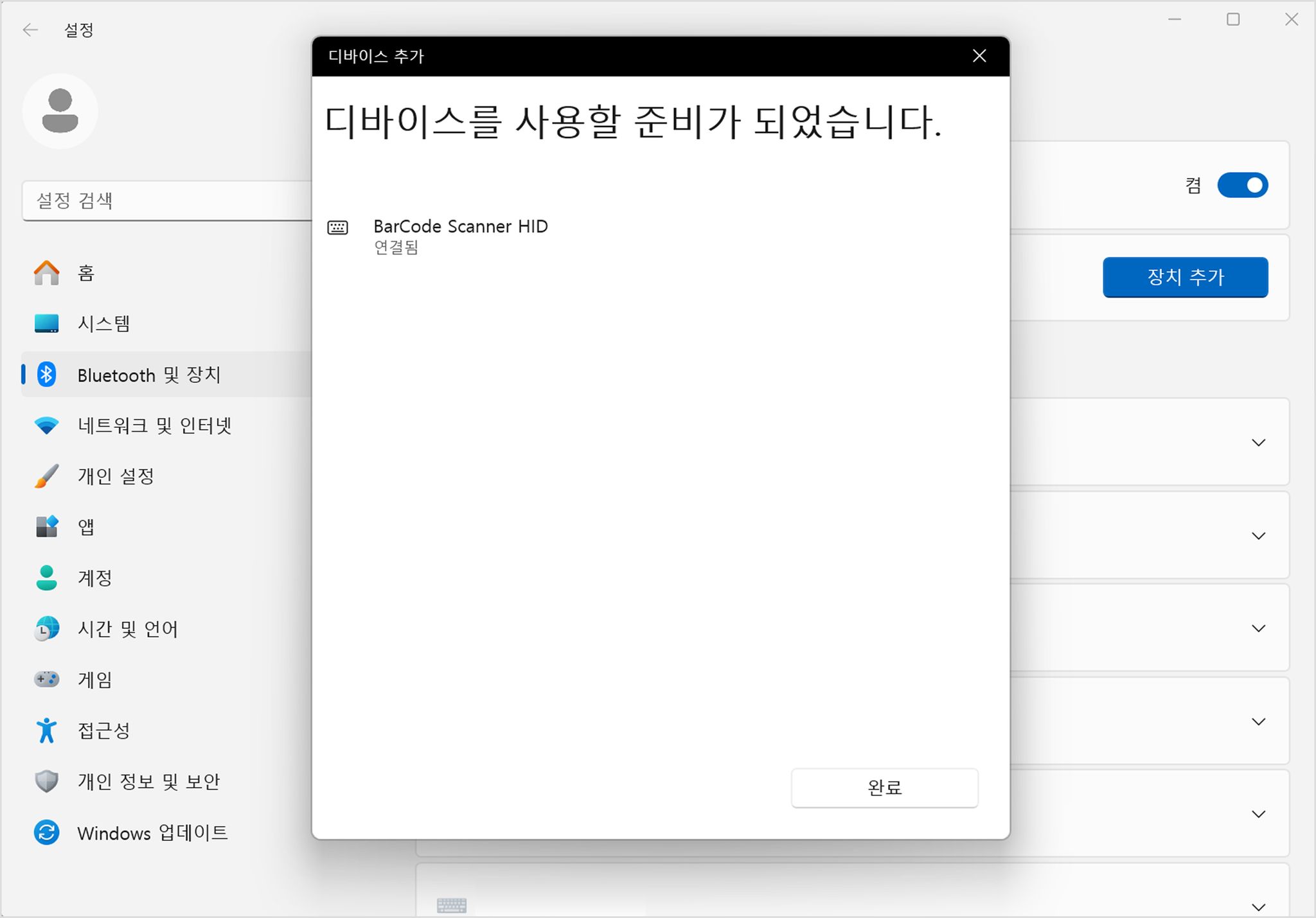
Task: Click the Time and language globe icon
Action: point(46,628)
